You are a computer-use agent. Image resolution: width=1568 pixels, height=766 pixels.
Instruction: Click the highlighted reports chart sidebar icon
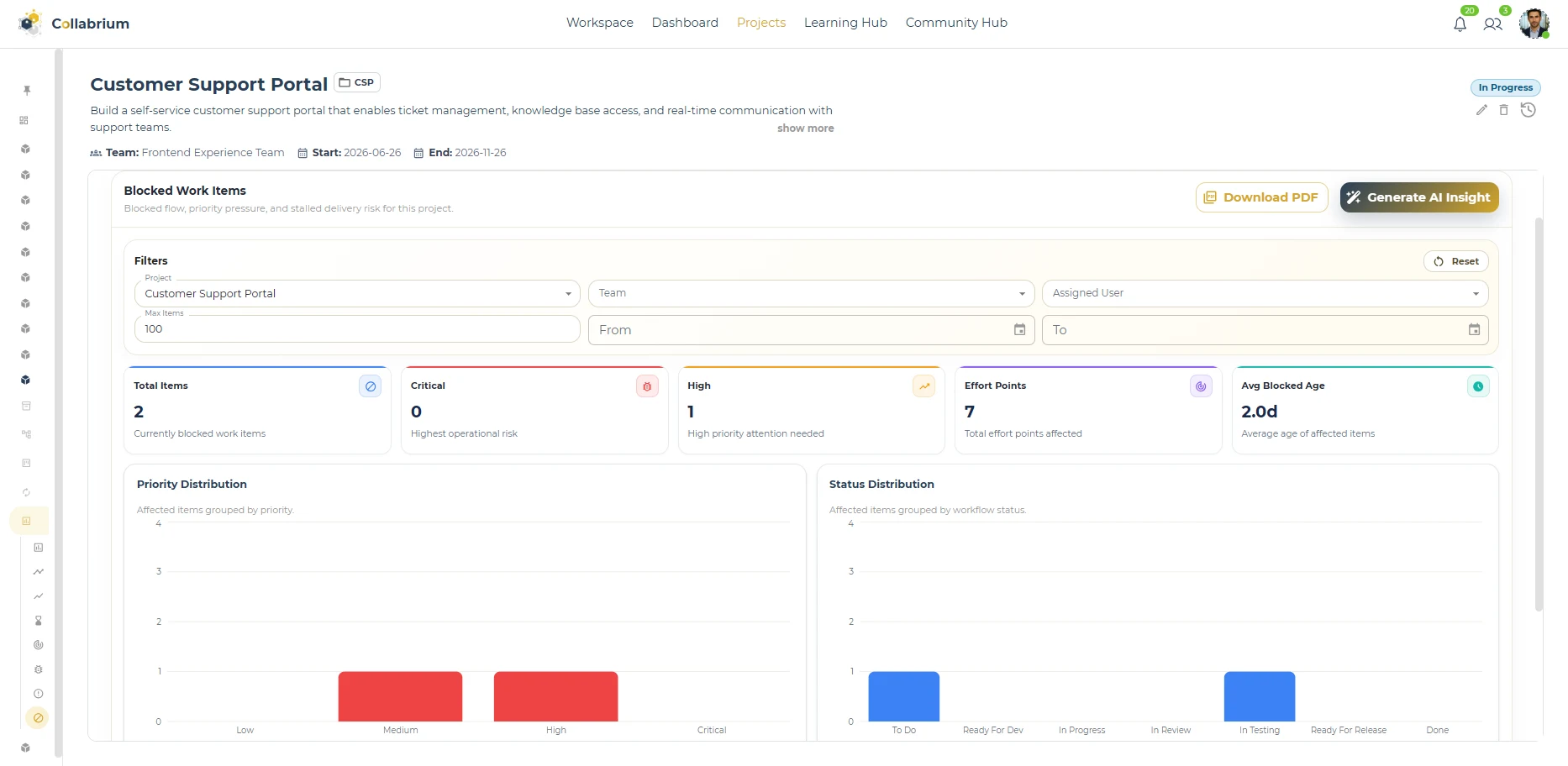click(x=27, y=521)
